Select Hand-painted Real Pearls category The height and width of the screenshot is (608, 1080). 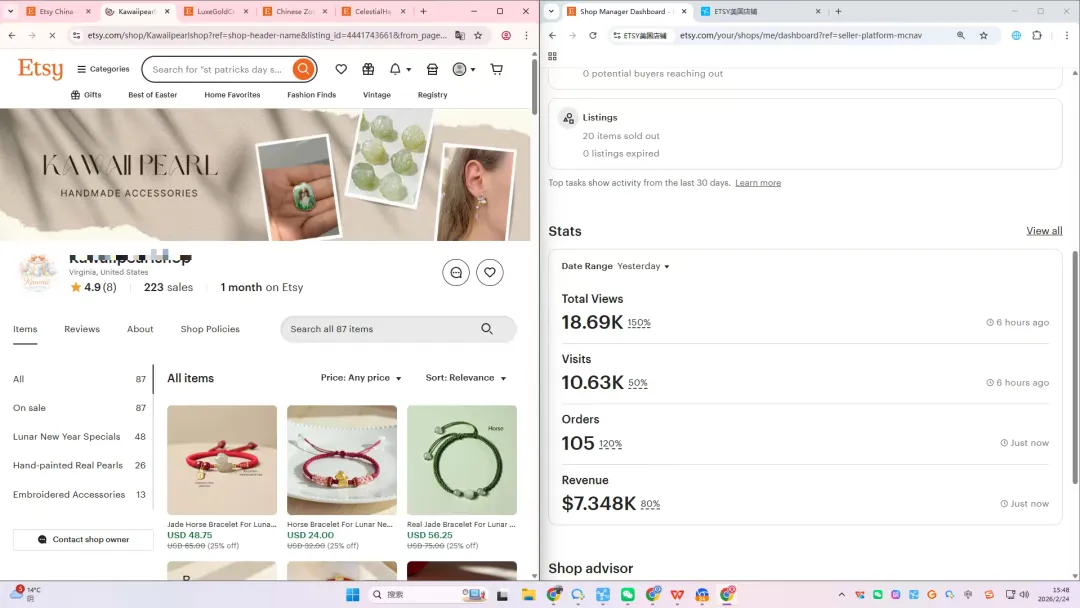[x=79, y=465]
